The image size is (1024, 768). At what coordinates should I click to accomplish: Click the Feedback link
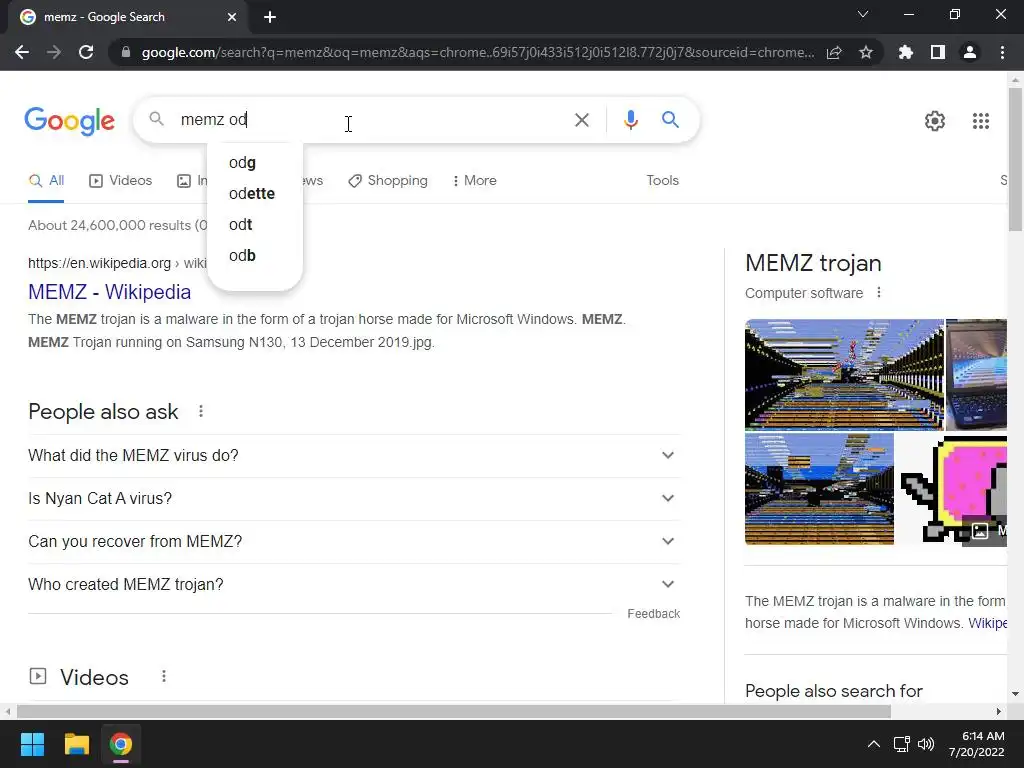pyautogui.click(x=653, y=614)
